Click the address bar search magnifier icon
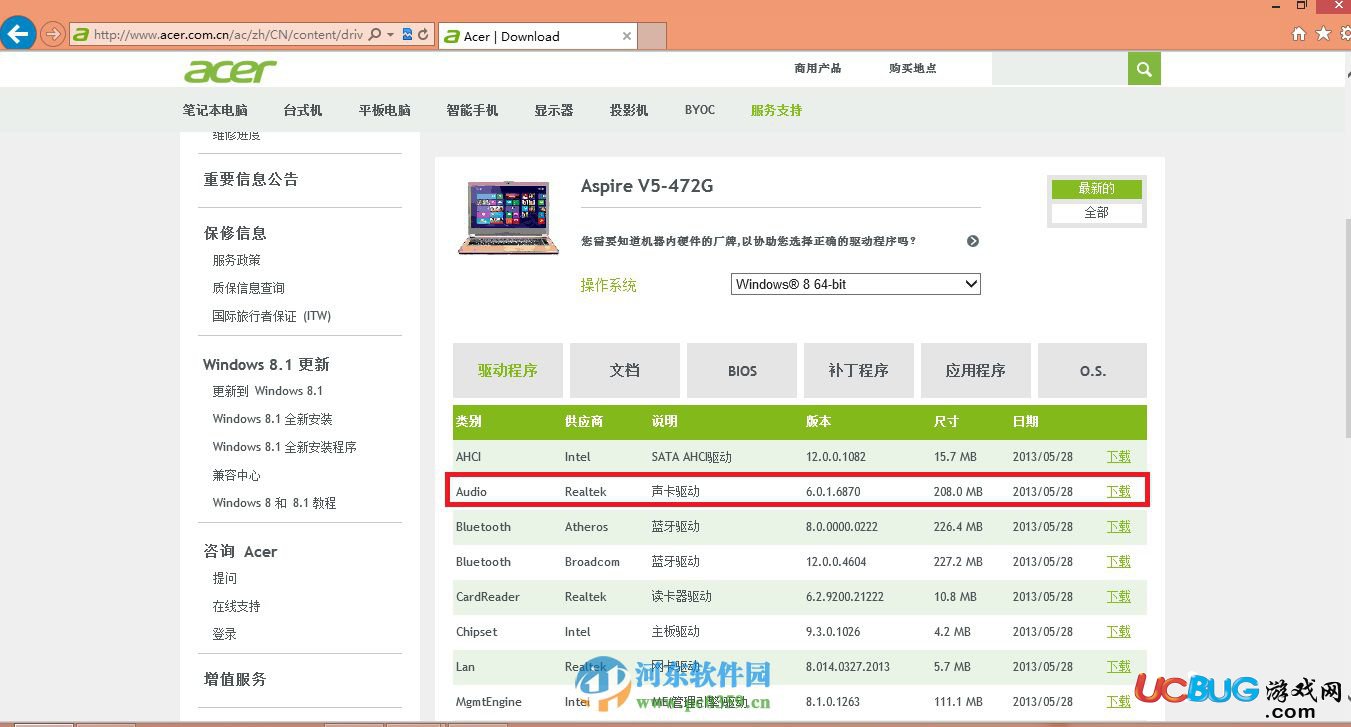 (x=375, y=35)
